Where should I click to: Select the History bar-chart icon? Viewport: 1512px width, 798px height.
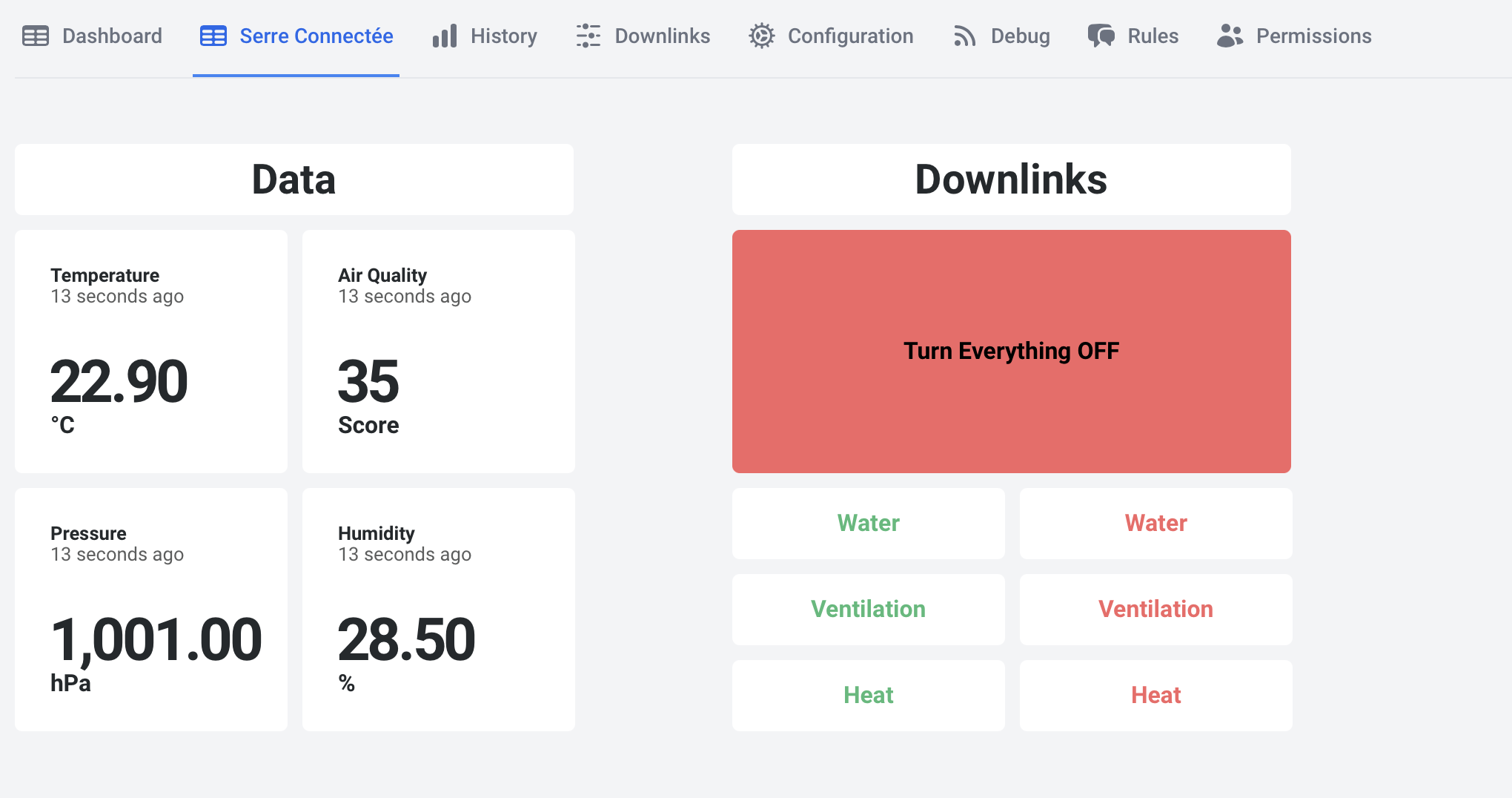tap(444, 36)
